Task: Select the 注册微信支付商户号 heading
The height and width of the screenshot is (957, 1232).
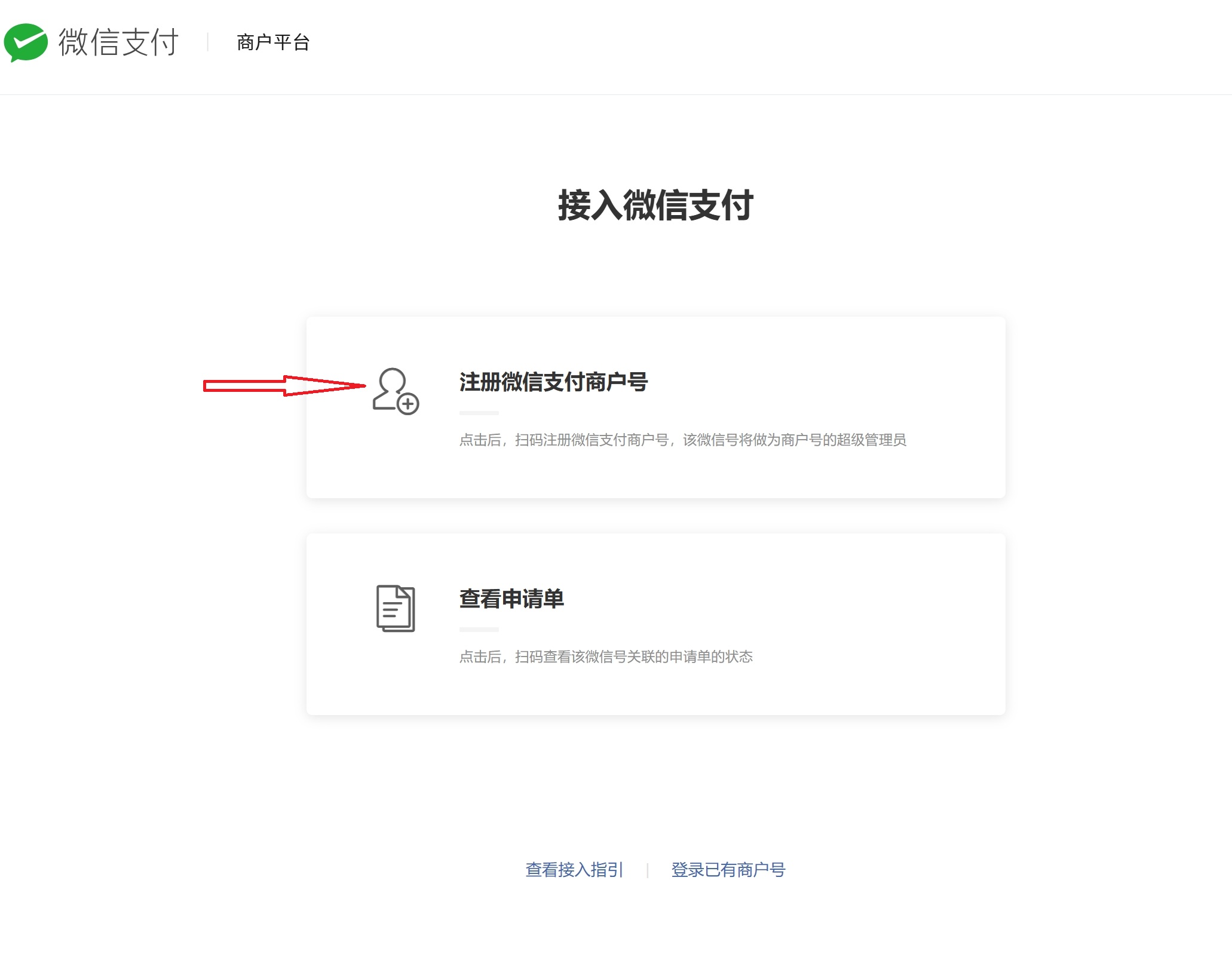Action: 553,382
